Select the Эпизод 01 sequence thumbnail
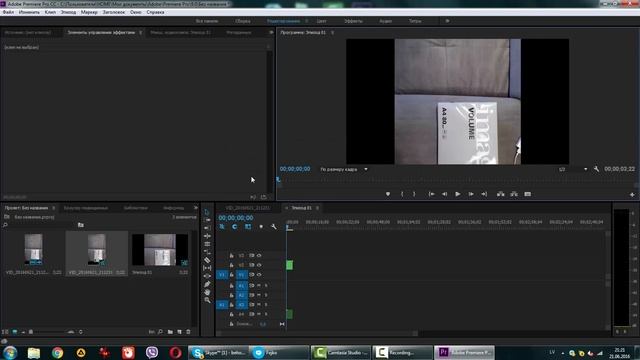 [160, 250]
